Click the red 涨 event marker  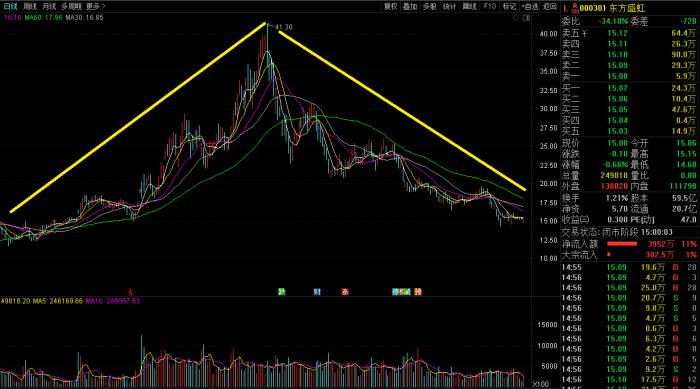click(x=345, y=292)
